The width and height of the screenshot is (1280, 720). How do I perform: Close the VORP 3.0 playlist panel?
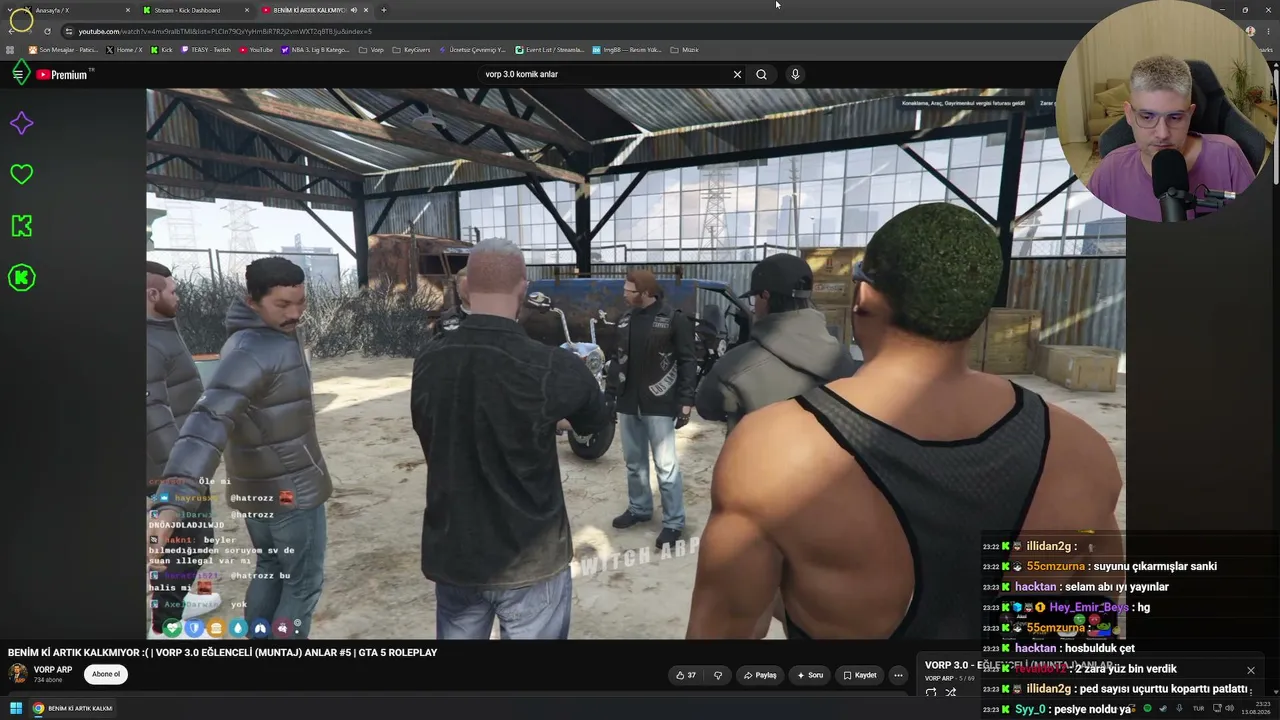(1250, 670)
